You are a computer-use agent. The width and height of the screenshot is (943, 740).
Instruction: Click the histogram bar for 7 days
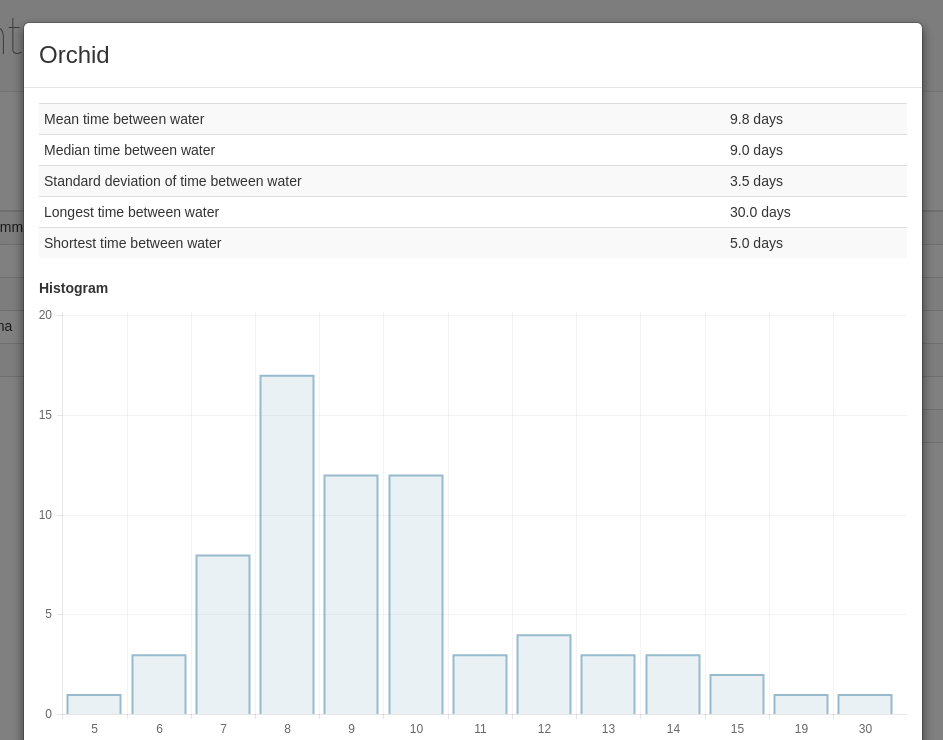pyautogui.click(x=223, y=635)
